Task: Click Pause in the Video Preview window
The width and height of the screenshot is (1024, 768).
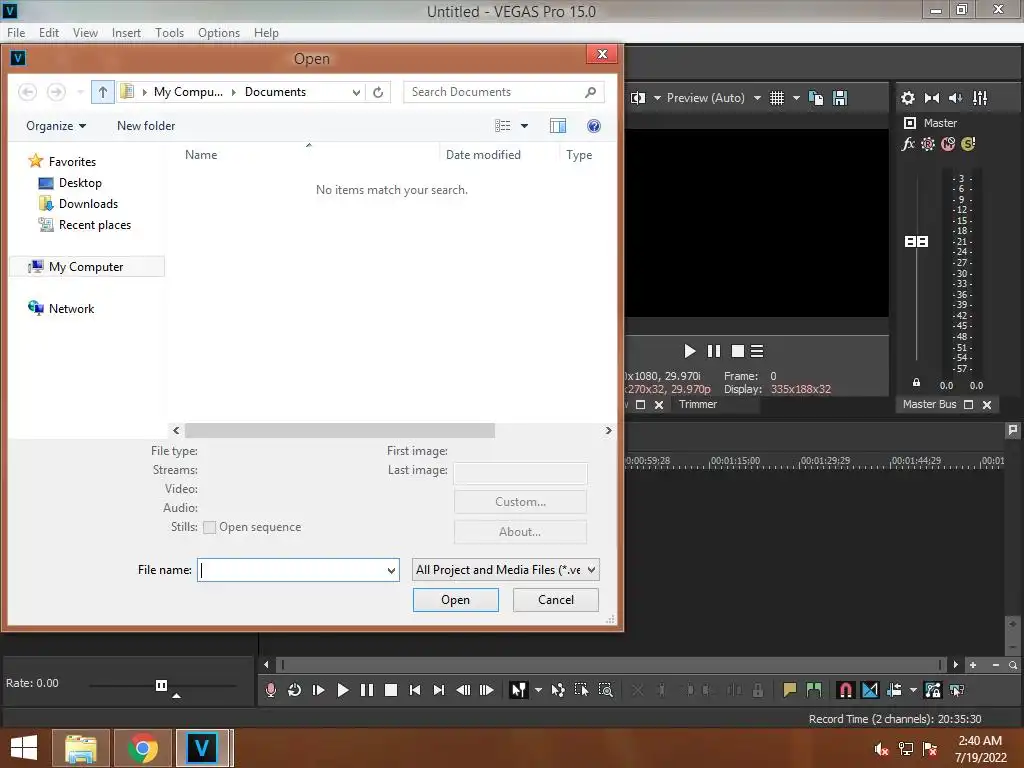Action: point(714,351)
